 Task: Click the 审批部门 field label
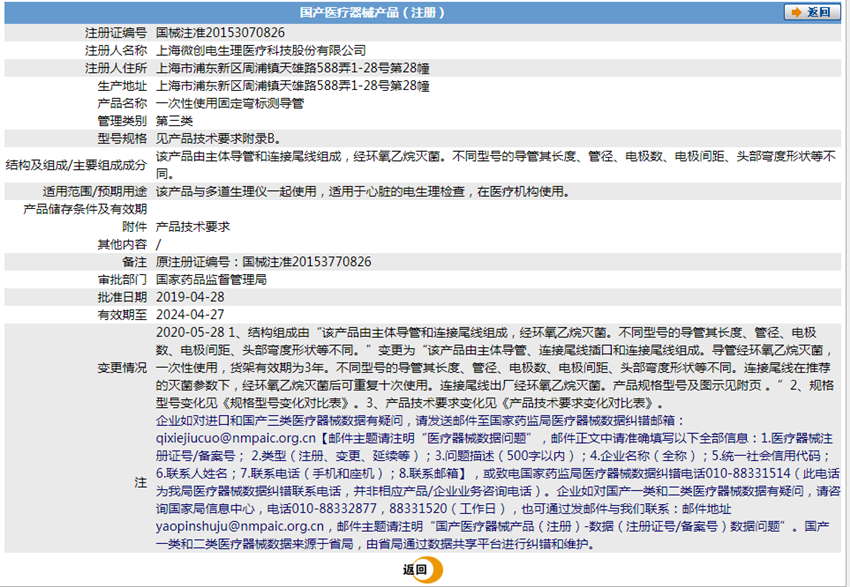click(x=122, y=280)
